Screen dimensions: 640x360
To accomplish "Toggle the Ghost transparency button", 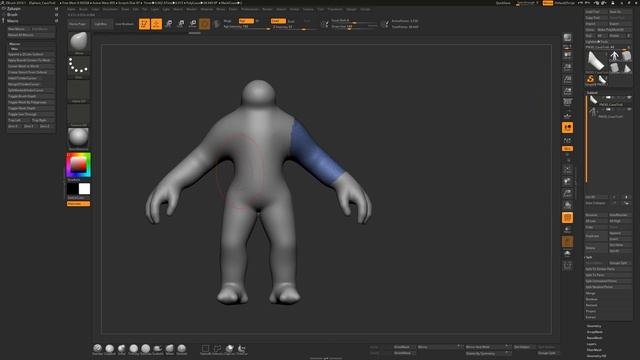I will tap(567, 242).
